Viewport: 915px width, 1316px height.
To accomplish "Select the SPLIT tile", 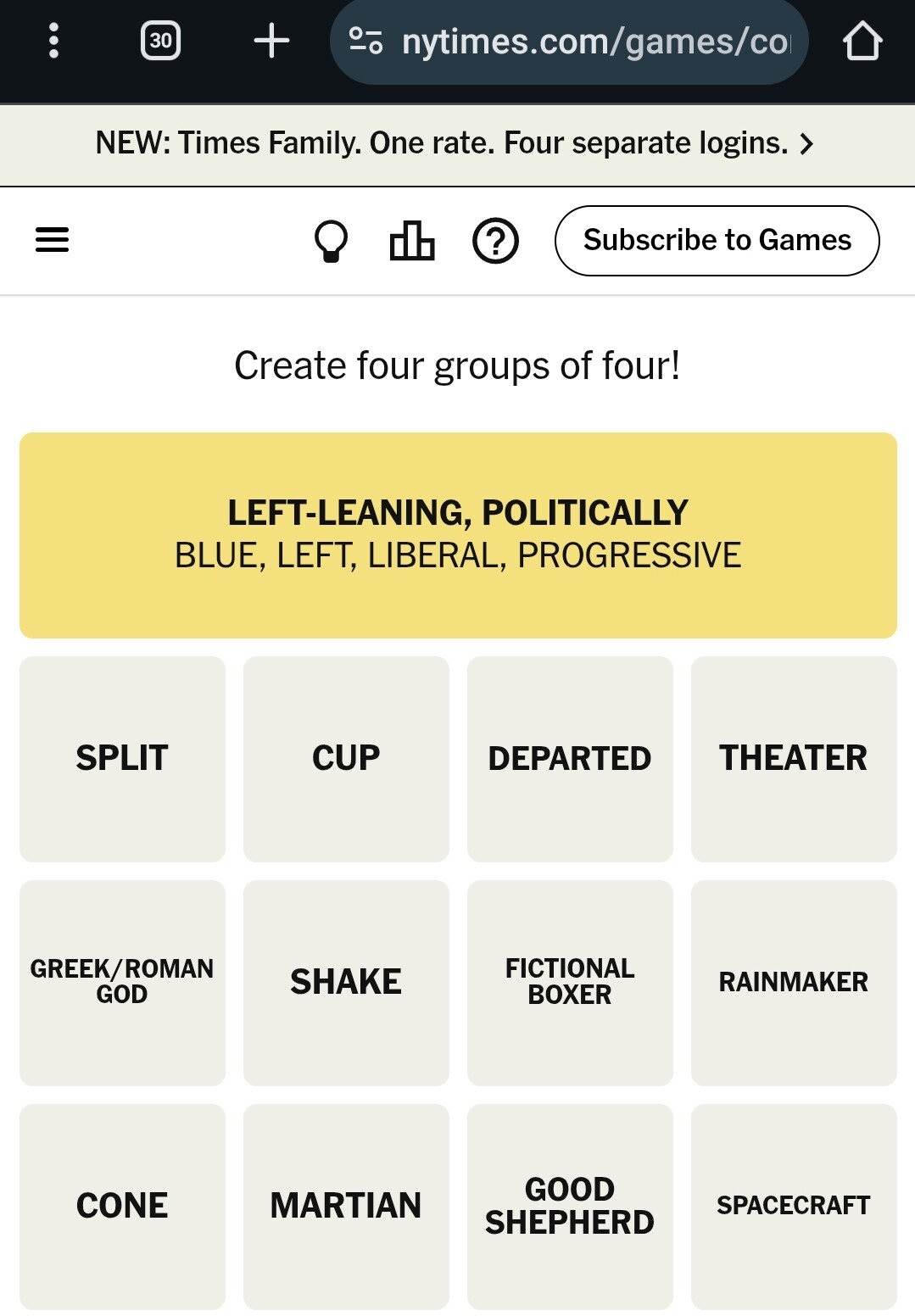I will pos(122,759).
